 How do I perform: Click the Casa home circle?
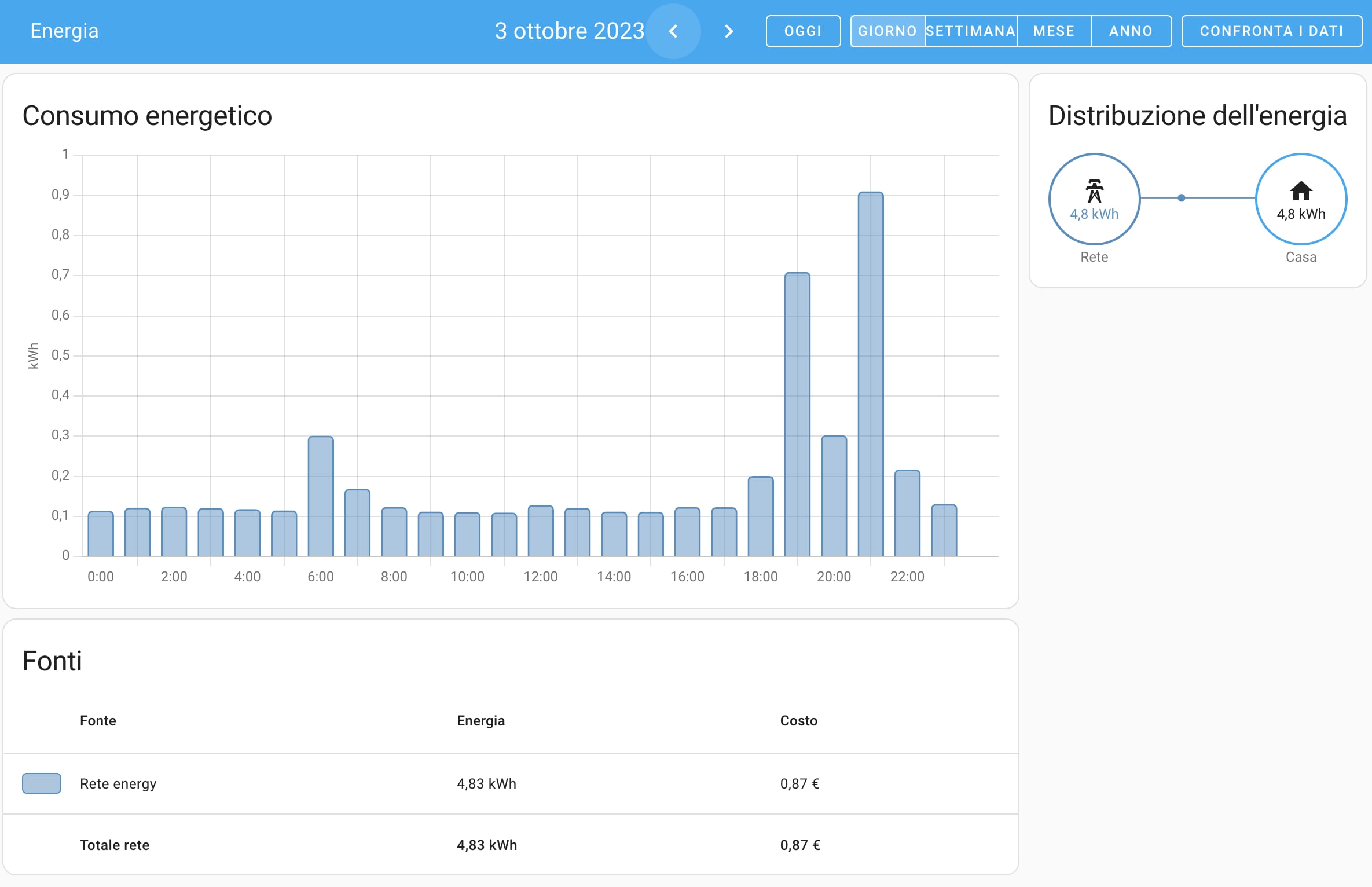[1301, 199]
